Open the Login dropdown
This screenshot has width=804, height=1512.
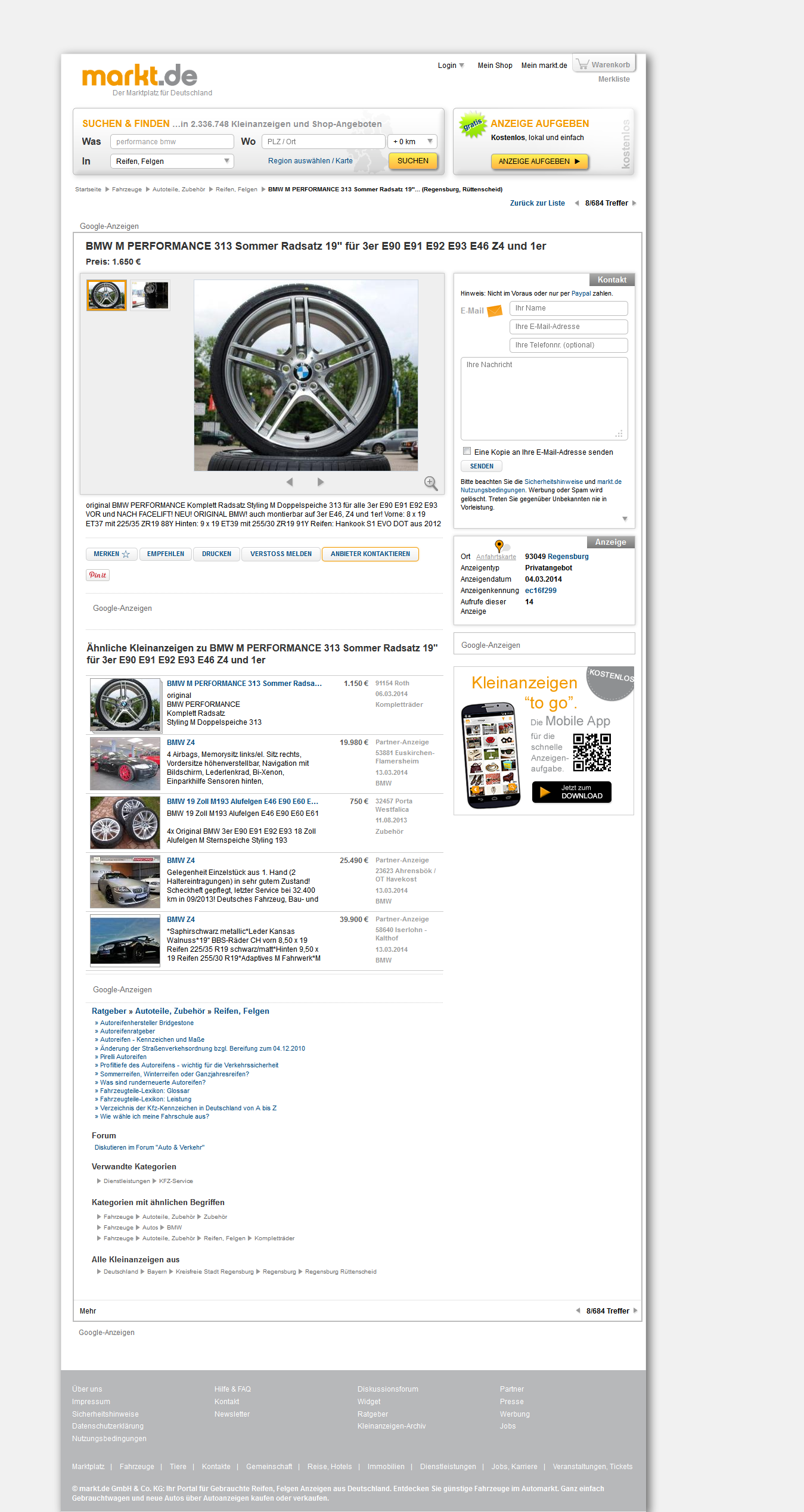451,66
